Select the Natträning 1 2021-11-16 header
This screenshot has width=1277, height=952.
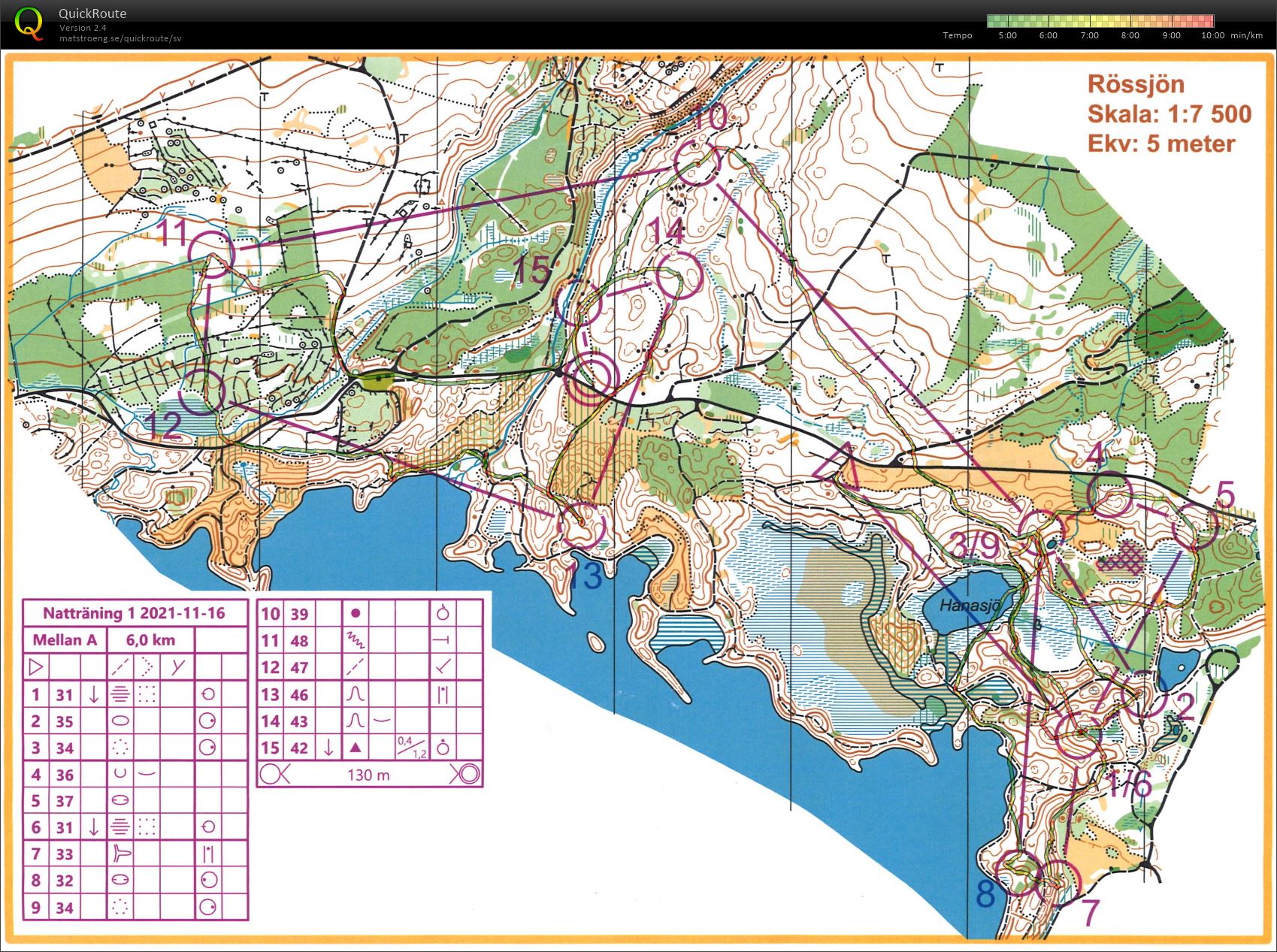(135, 613)
